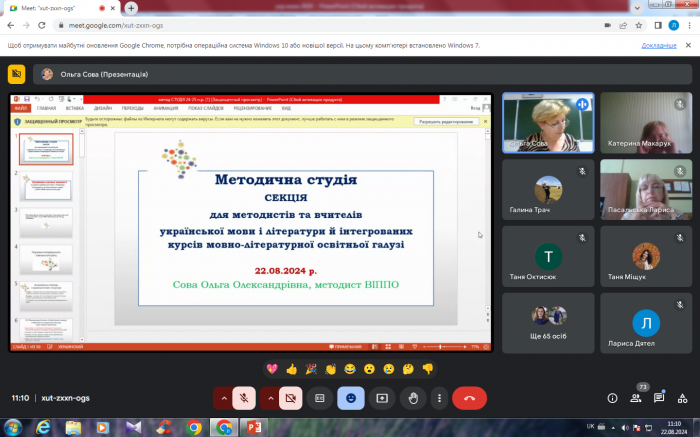Open the participants people panel
Screen dimensions: 700x437
pyautogui.click(x=635, y=398)
